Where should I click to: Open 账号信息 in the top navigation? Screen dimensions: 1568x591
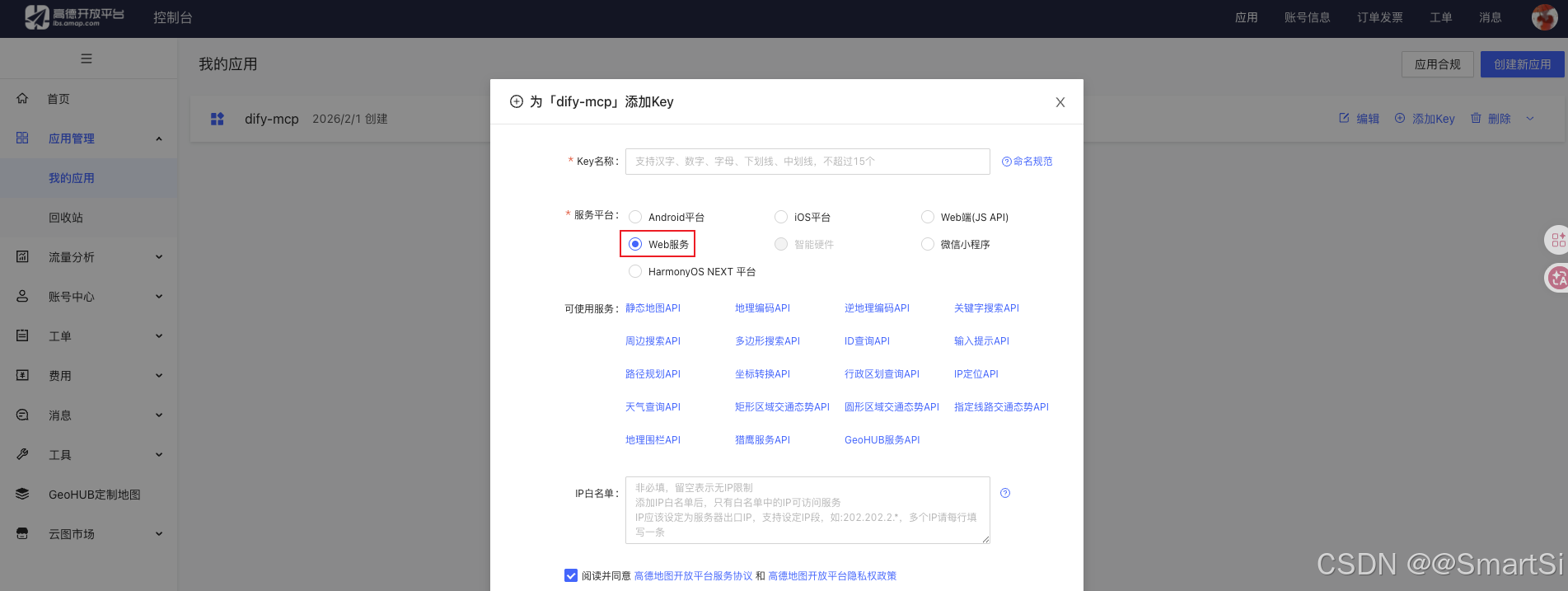pyautogui.click(x=1307, y=17)
